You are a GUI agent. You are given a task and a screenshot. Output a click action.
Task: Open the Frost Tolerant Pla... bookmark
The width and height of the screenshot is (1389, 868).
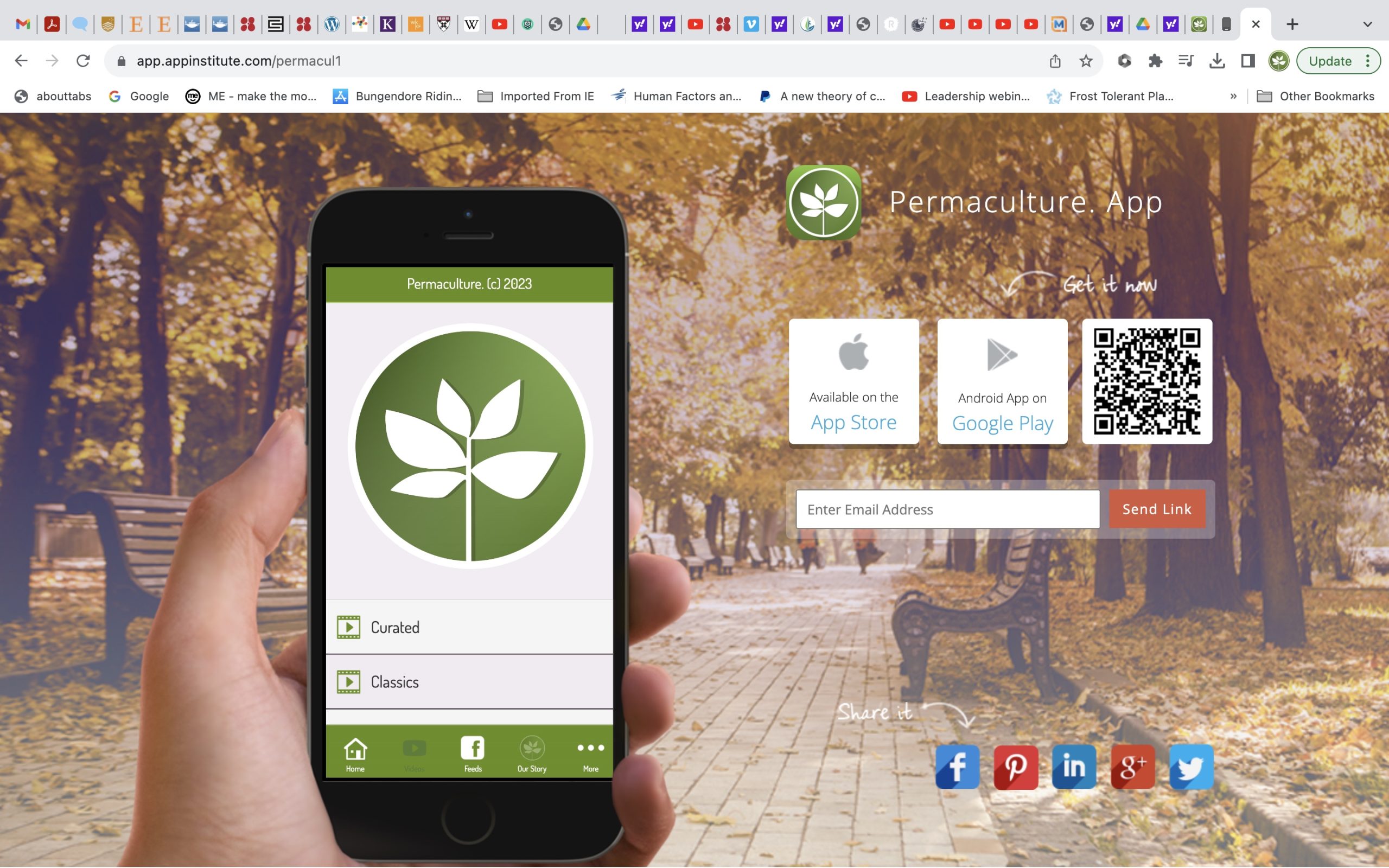point(1110,97)
